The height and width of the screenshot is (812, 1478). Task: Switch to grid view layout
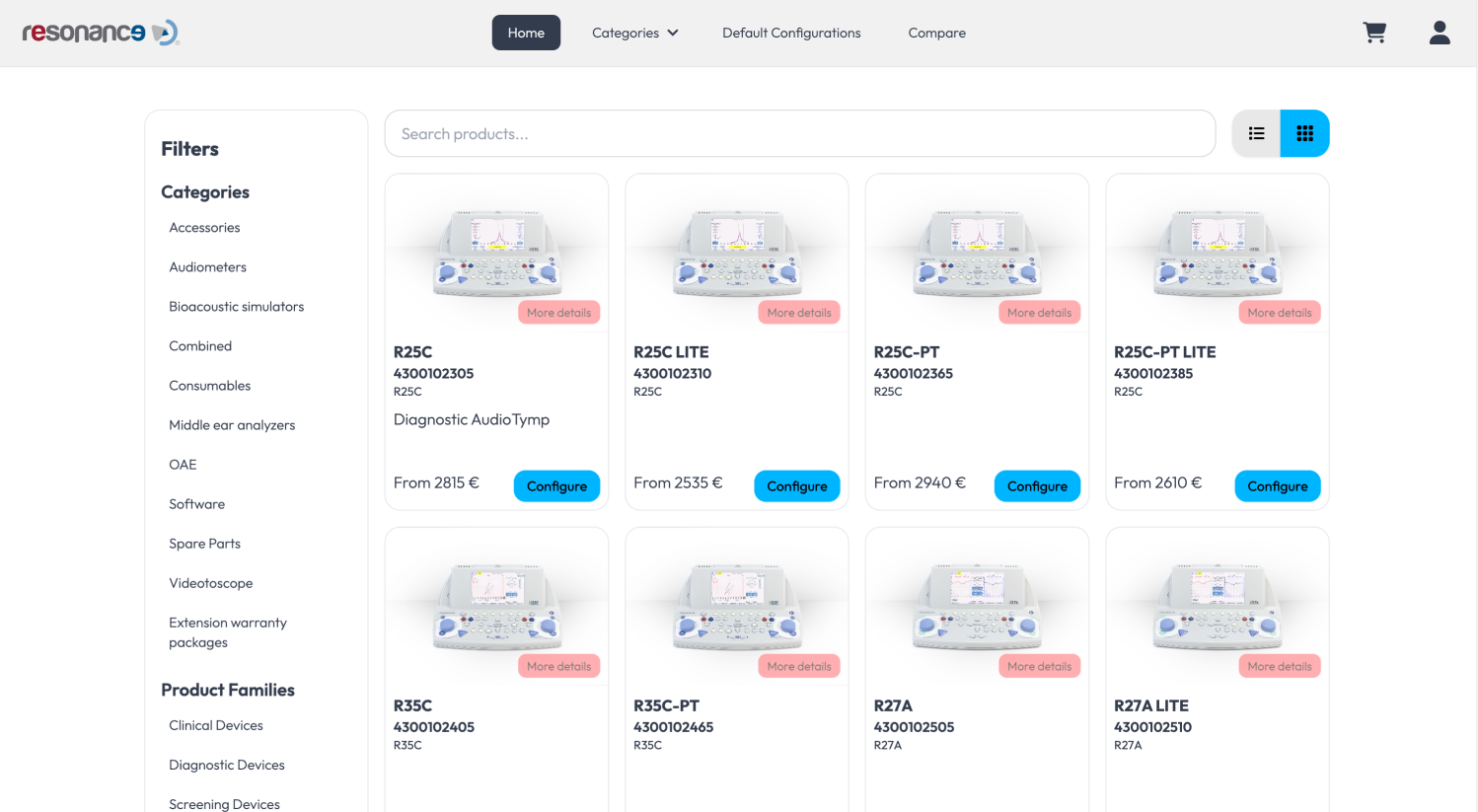1304,133
